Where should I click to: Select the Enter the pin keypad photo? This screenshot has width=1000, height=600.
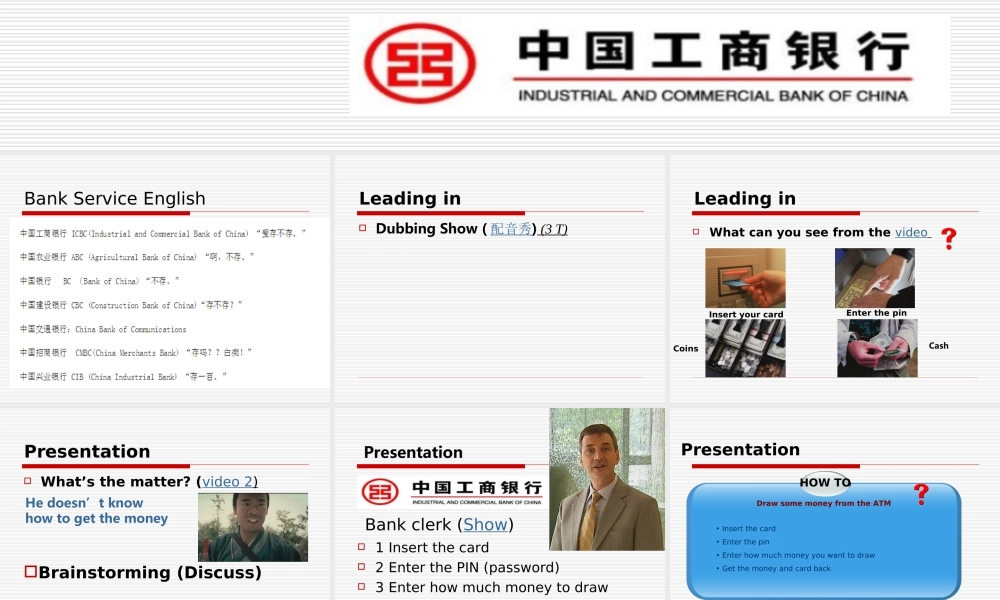pos(875,278)
